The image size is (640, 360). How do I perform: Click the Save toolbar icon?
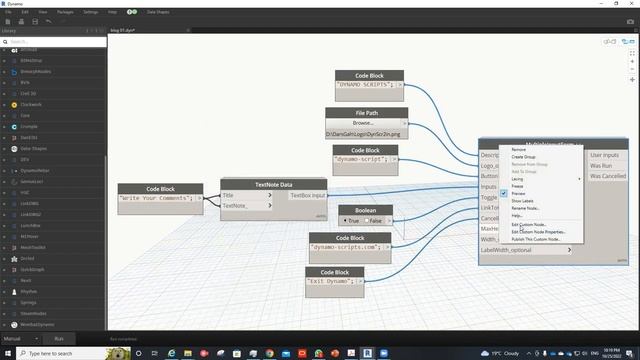click(x=35, y=22)
